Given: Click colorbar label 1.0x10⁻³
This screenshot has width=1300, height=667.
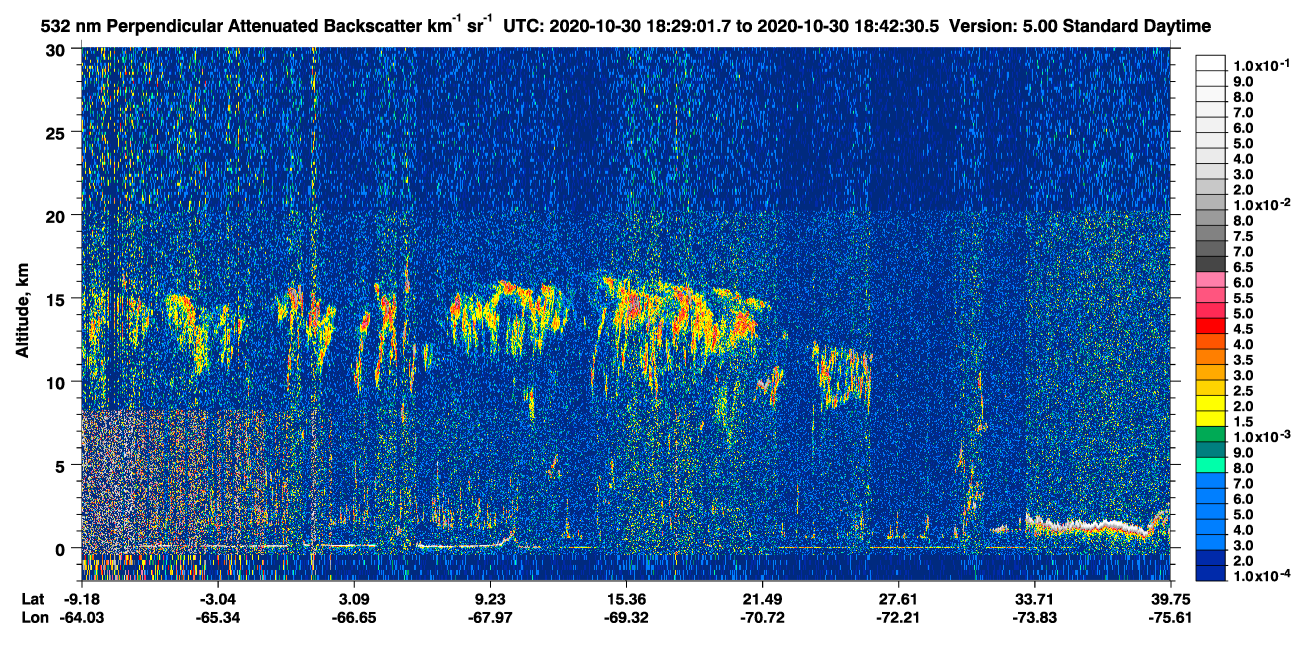Looking at the screenshot, I should (x=1260, y=437).
